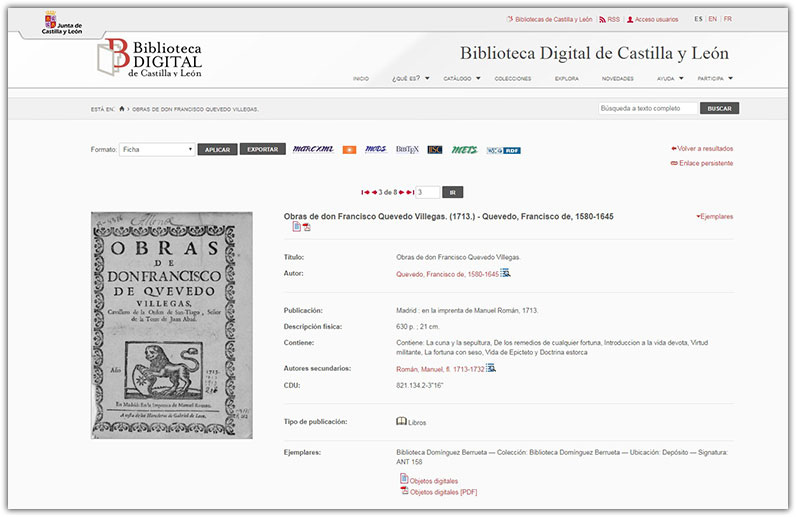Click breadcrumb text Obras de don Francisco
Viewport: 796px width, 517px height.
[x=195, y=109]
